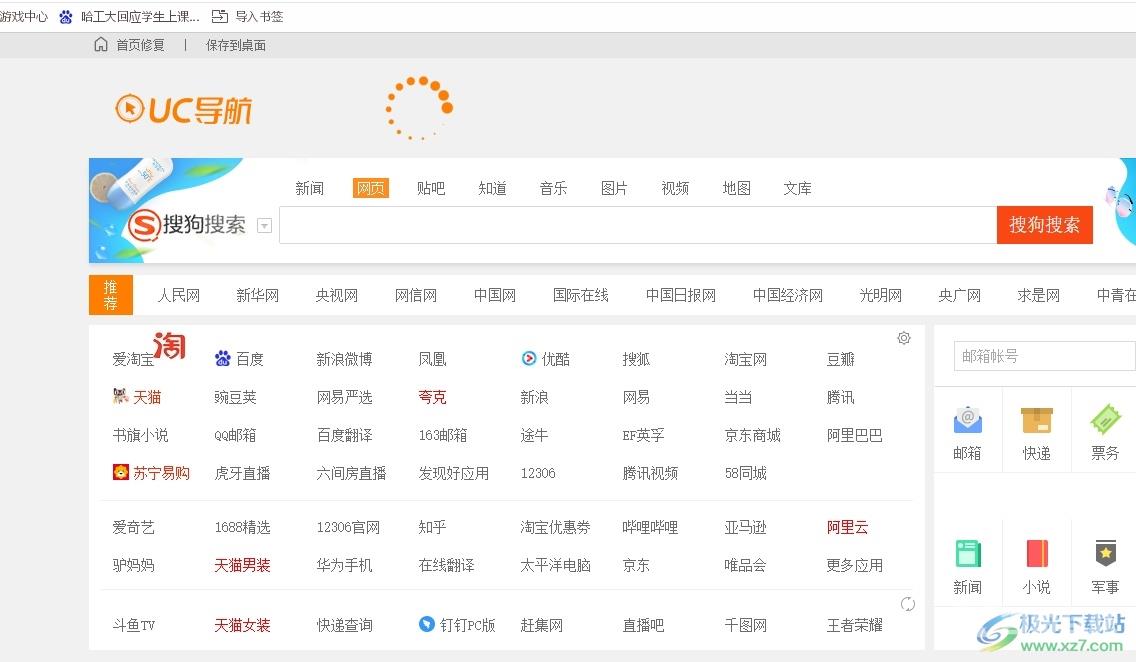Viewport: 1136px width, 662px height.
Task: Select the 新闻 search tab
Action: coord(309,188)
